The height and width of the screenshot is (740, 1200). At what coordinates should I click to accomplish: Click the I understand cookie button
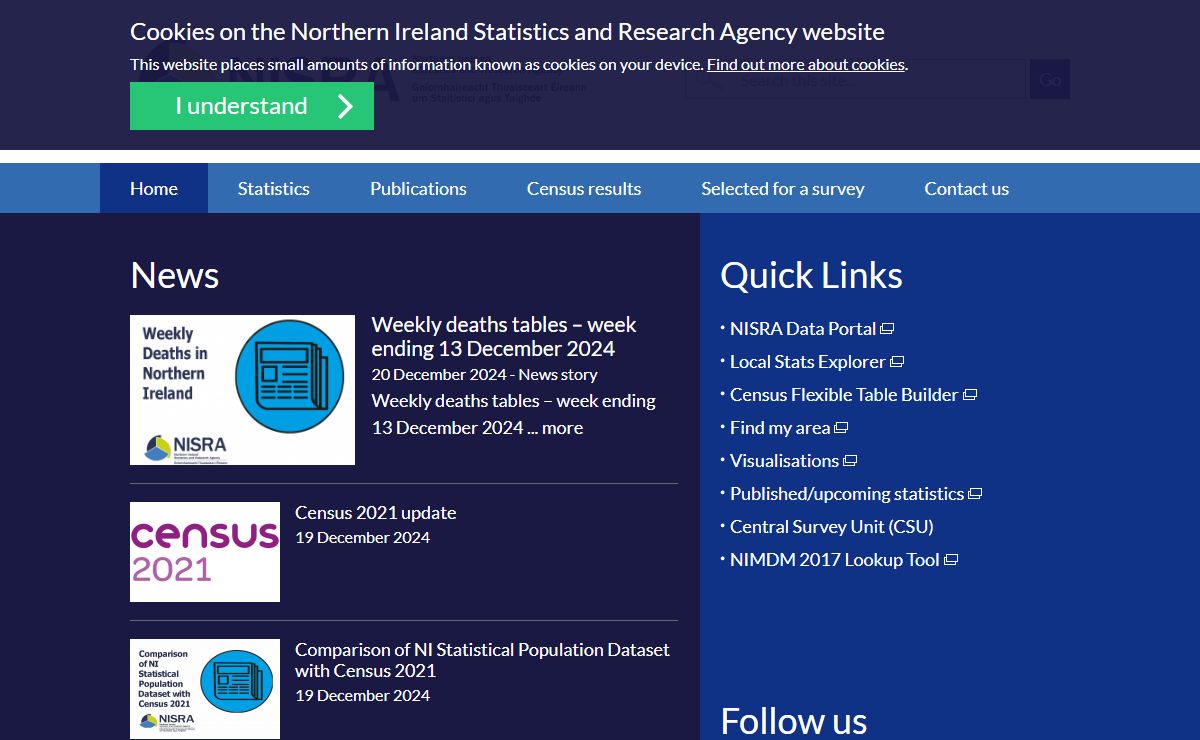(x=252, y=106)
